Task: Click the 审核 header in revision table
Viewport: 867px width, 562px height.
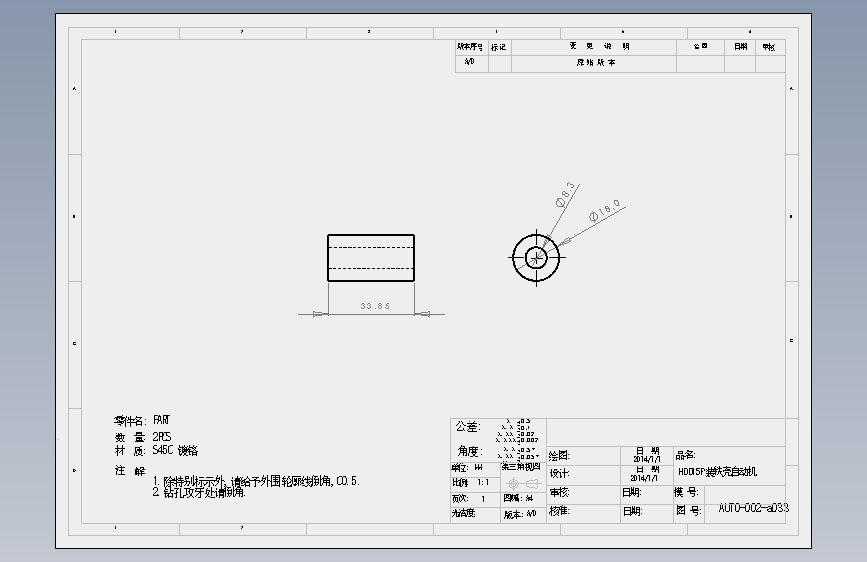Action: (769, 47)
